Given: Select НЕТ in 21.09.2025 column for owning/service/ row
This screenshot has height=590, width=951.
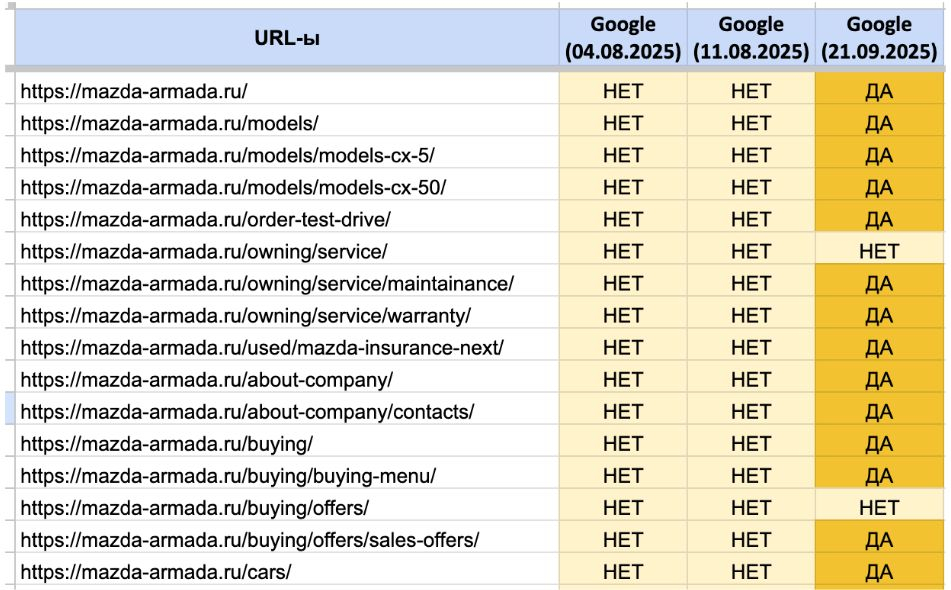Looking at the screenshot, I should click(x=878, y=251).
